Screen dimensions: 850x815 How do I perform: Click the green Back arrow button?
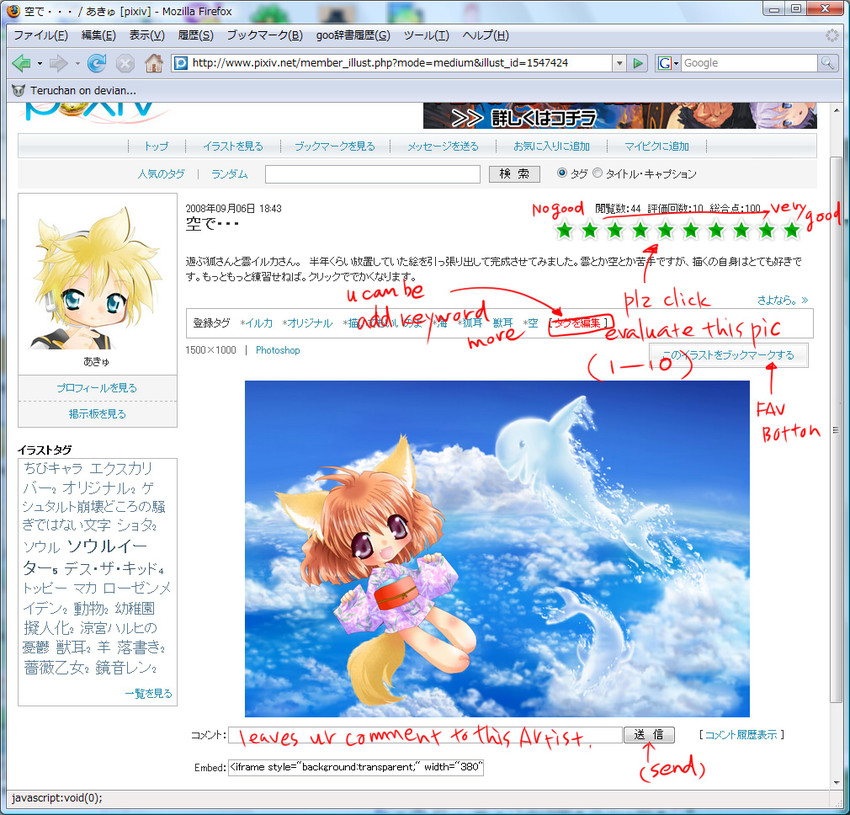point(21,63)
